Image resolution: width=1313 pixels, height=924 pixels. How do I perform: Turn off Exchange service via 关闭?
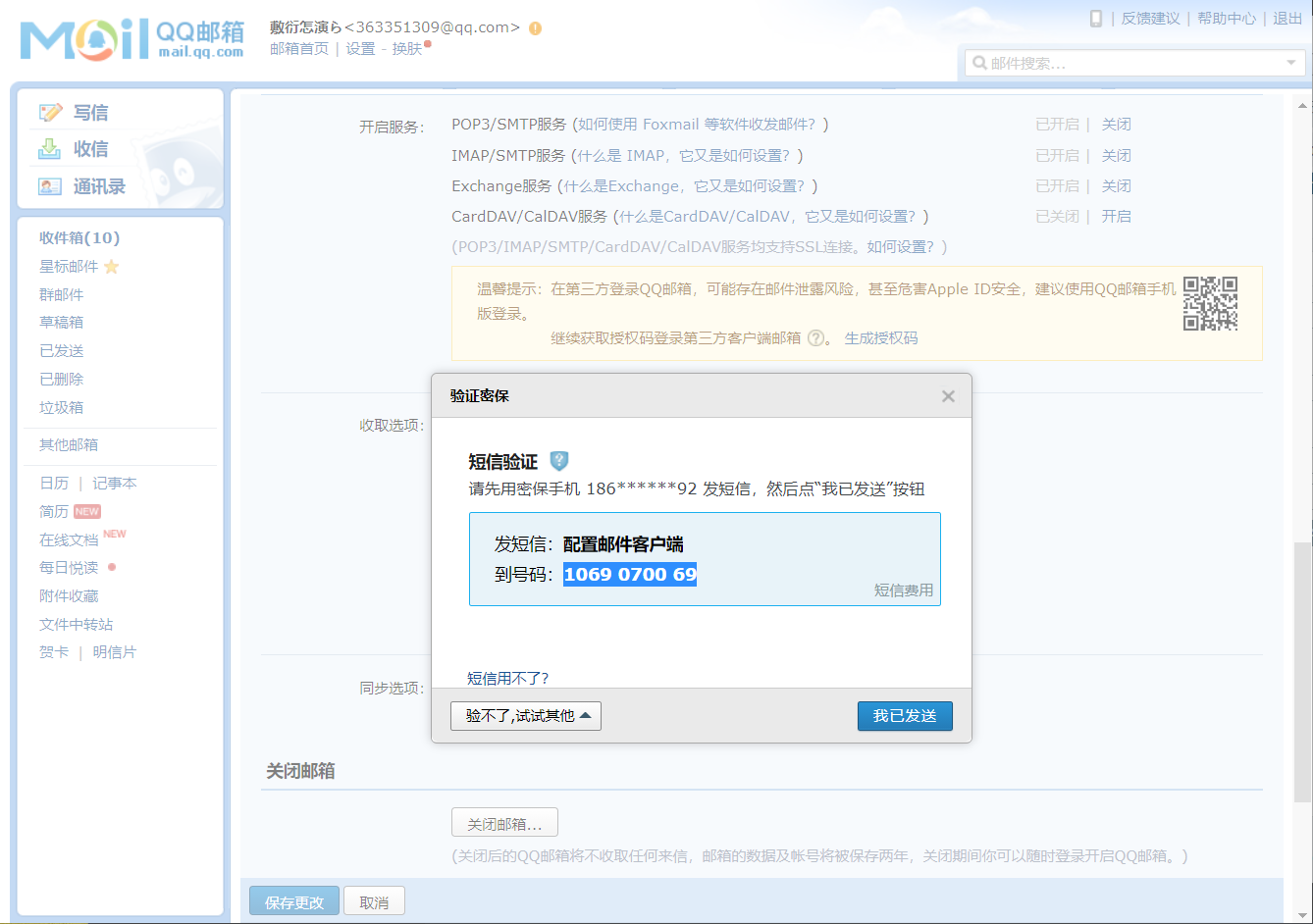tap(1117, 186)
